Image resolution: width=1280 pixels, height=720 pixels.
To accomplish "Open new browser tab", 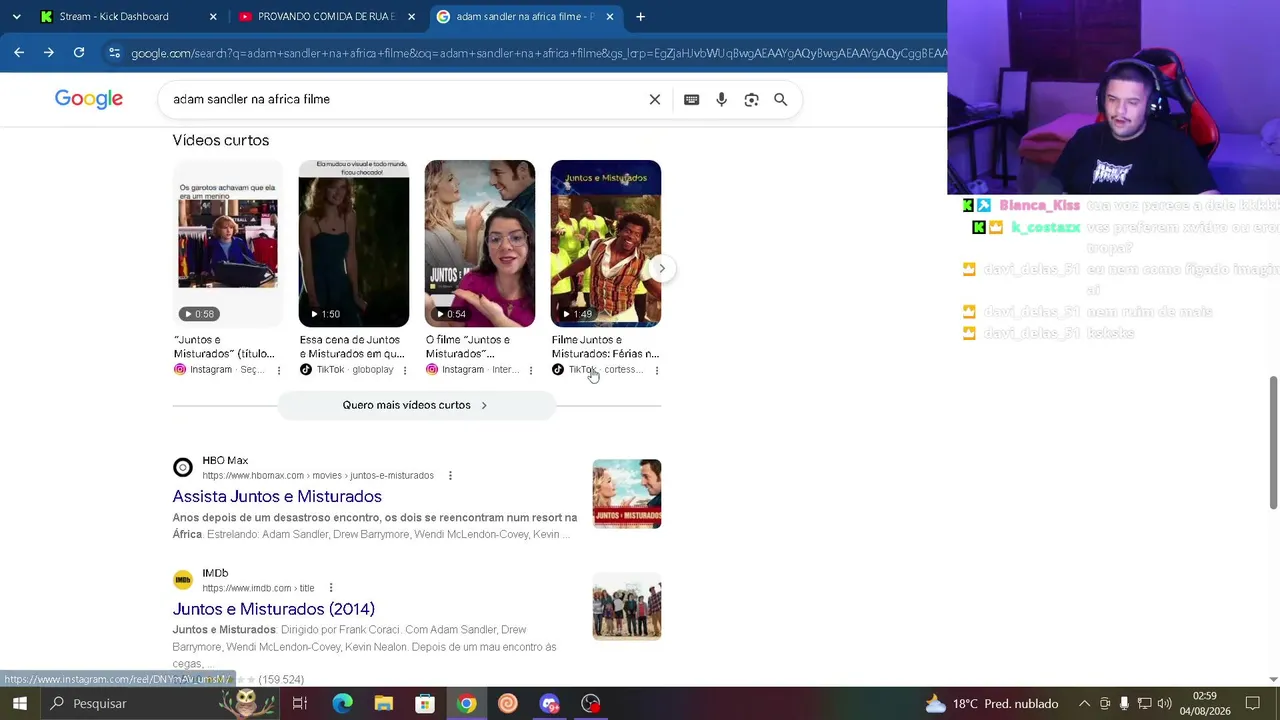I will pyautogui.click(x=640, y=17).
